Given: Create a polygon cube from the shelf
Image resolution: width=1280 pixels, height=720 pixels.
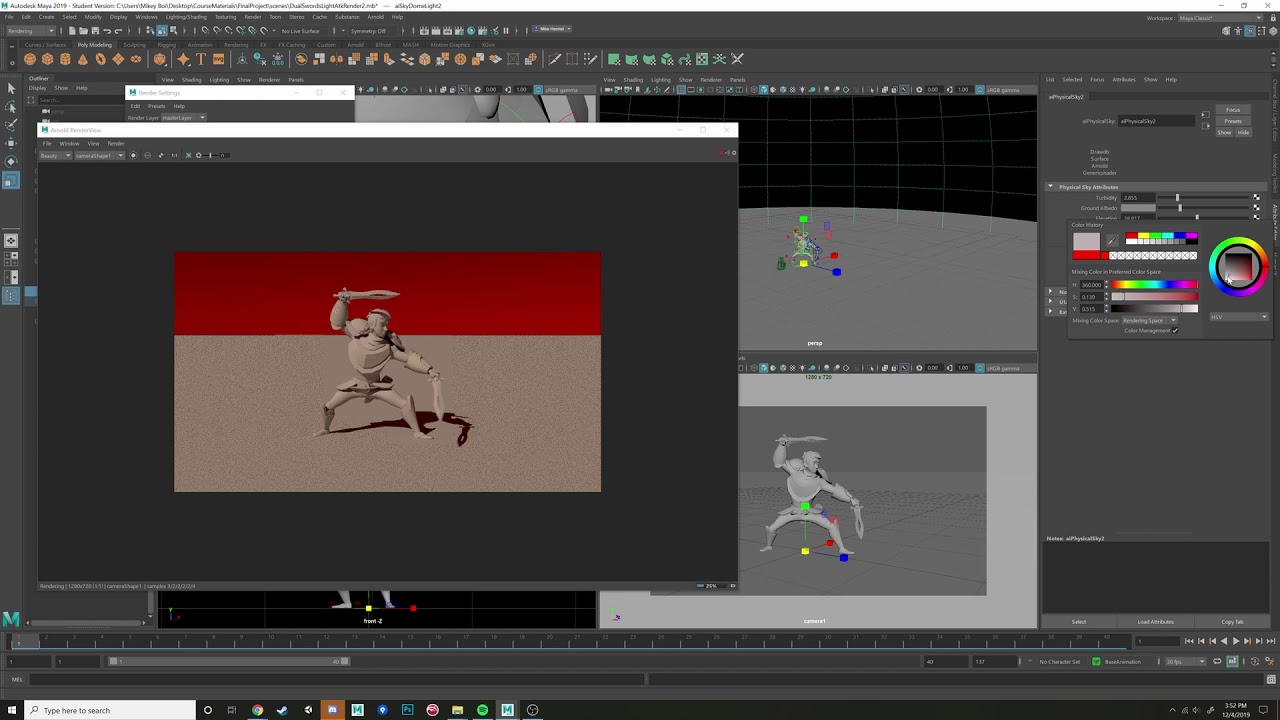Looking at the screenshot, I should (x=48, y=59).
